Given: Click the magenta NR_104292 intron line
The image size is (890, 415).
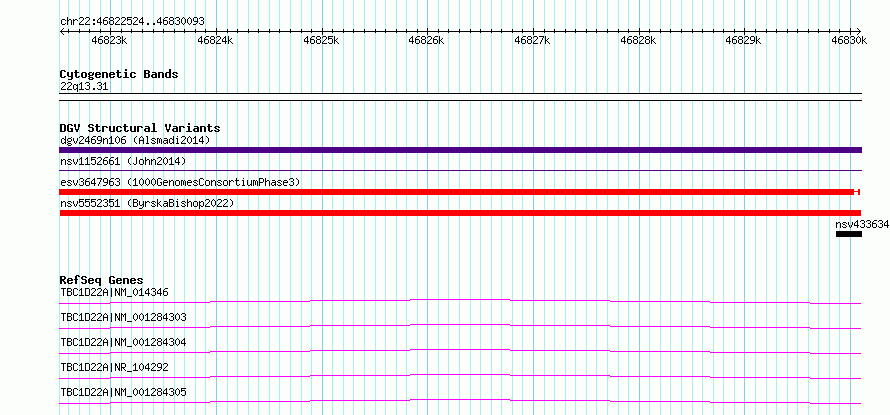Looking at the screenshot, I should click(460, 376).
